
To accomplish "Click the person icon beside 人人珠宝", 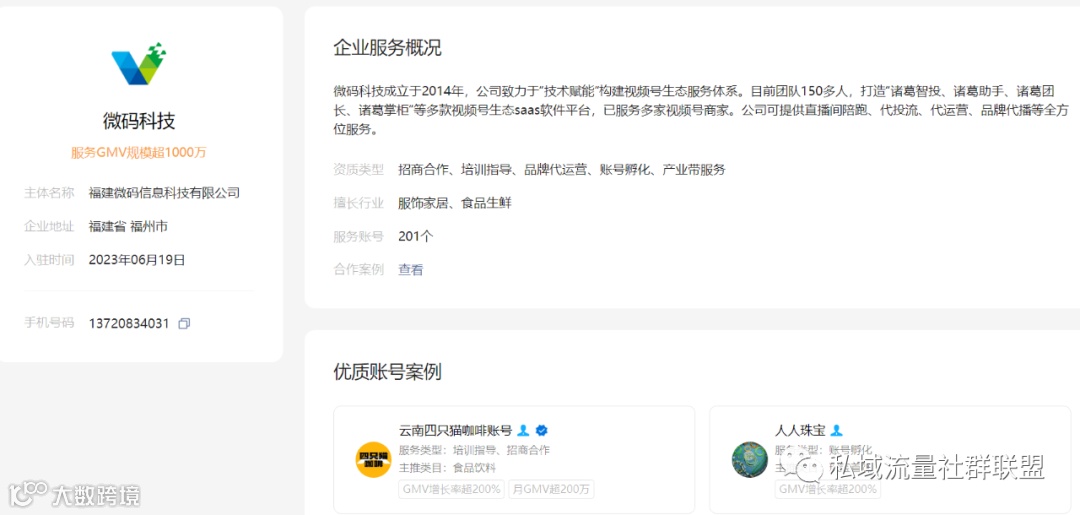I will tap(836, 430).
